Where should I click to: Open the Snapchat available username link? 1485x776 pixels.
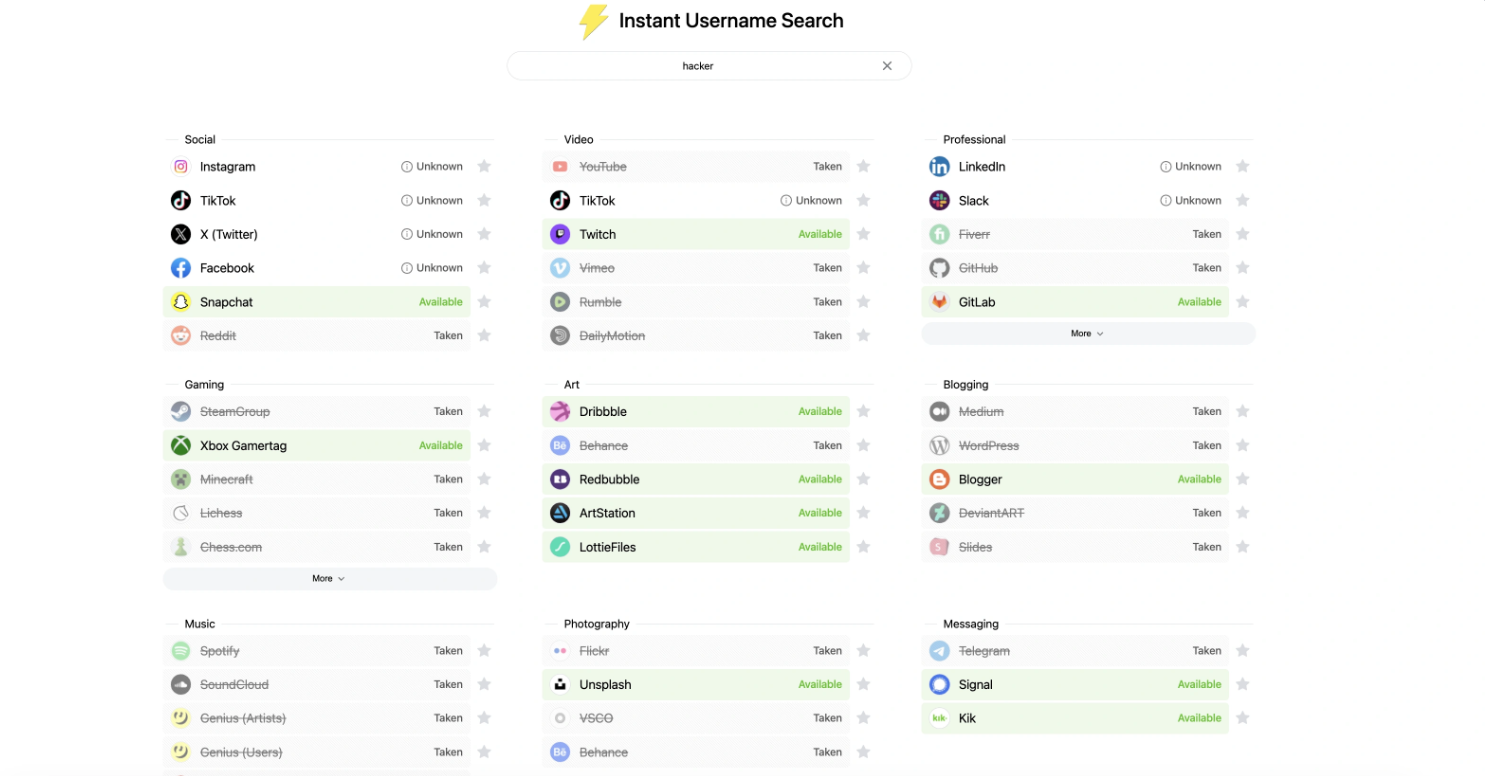coord(226,302)
